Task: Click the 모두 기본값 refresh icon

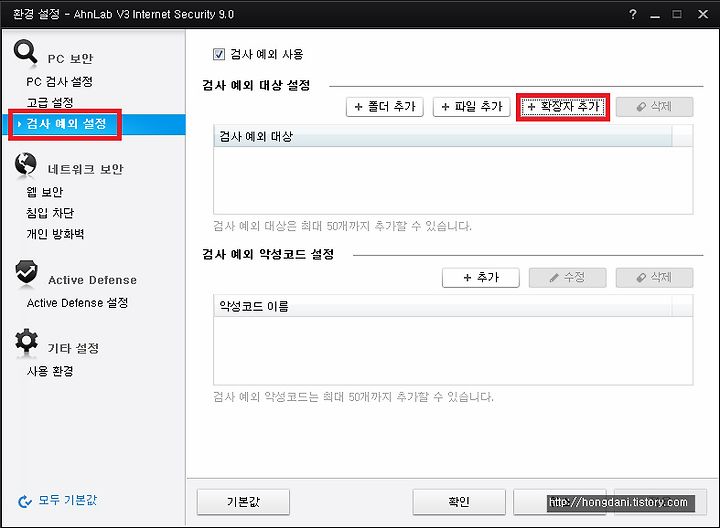Action: 24,501
